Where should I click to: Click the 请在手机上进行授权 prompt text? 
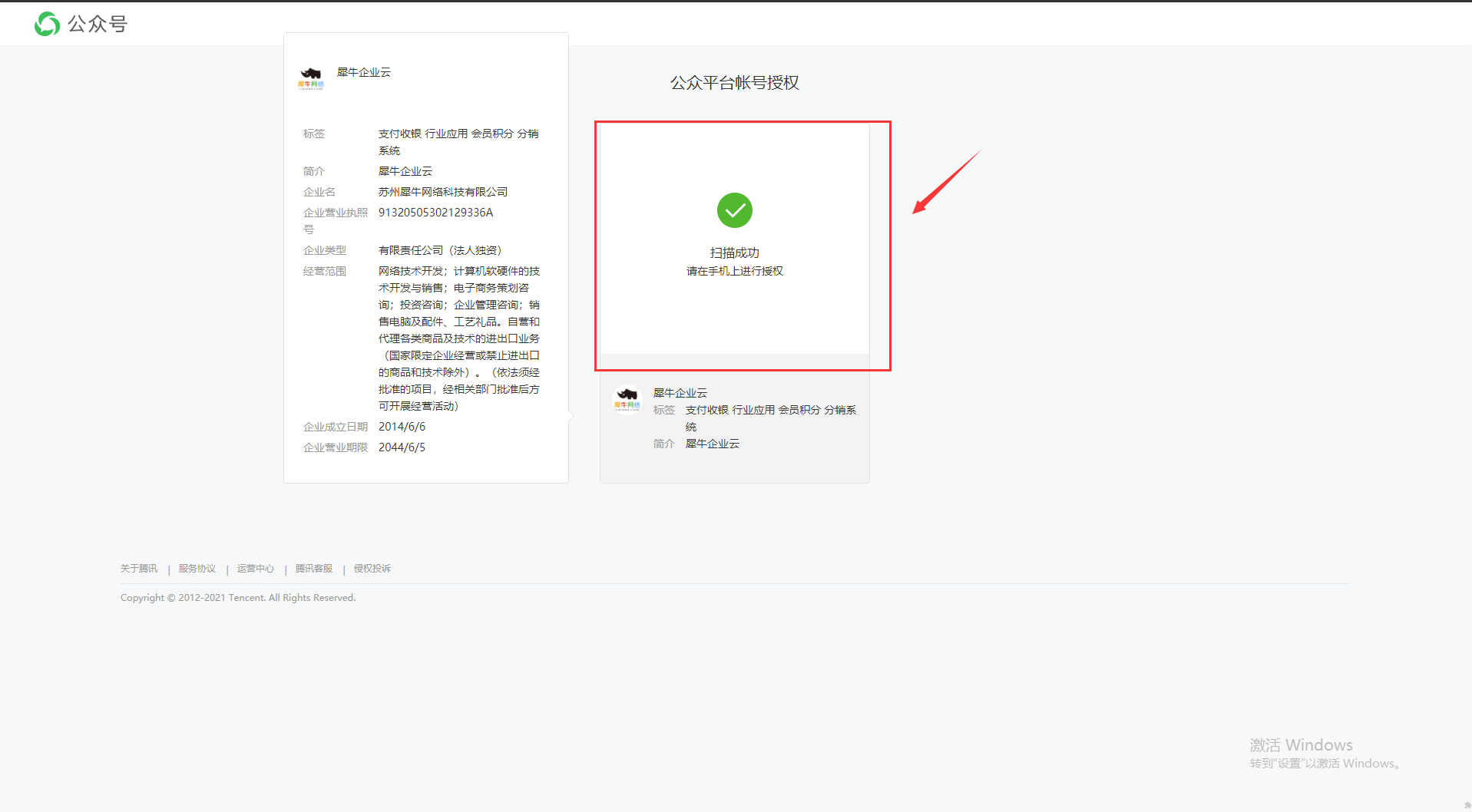click(735, 271)
